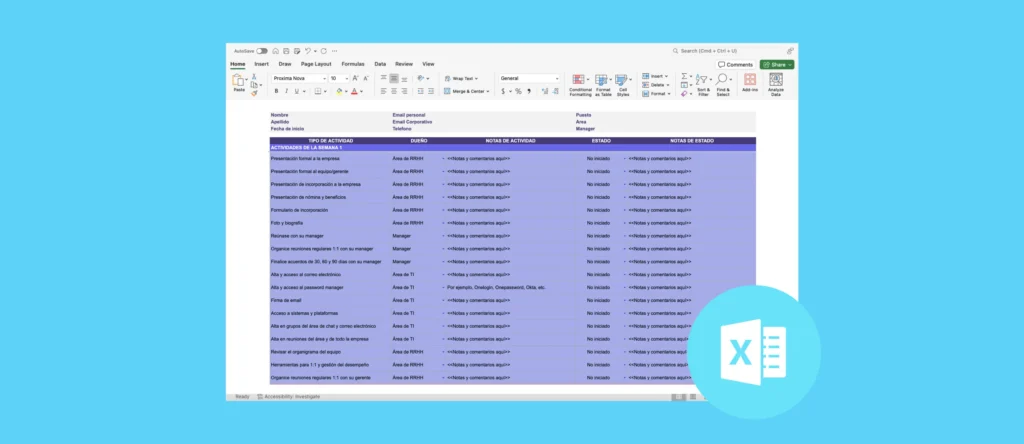Open the Find & Select menu

pyautogui.click(x=722, y=85)
